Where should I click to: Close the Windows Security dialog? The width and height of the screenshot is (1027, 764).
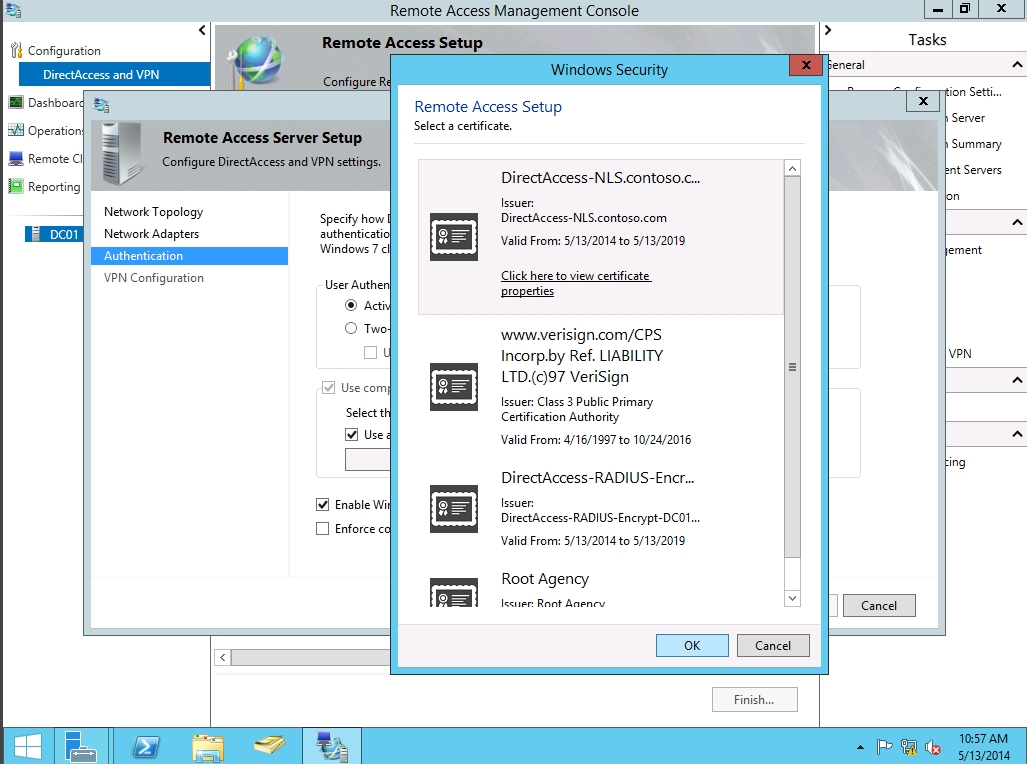point(806,65)
